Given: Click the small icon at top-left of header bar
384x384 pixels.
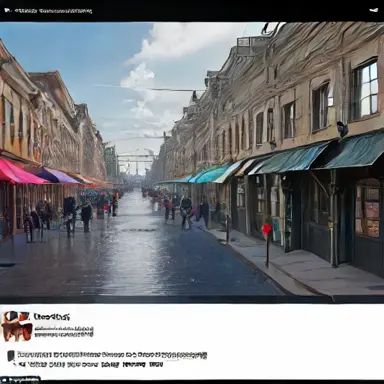Looking at the screenshot, I should [8, 11].
